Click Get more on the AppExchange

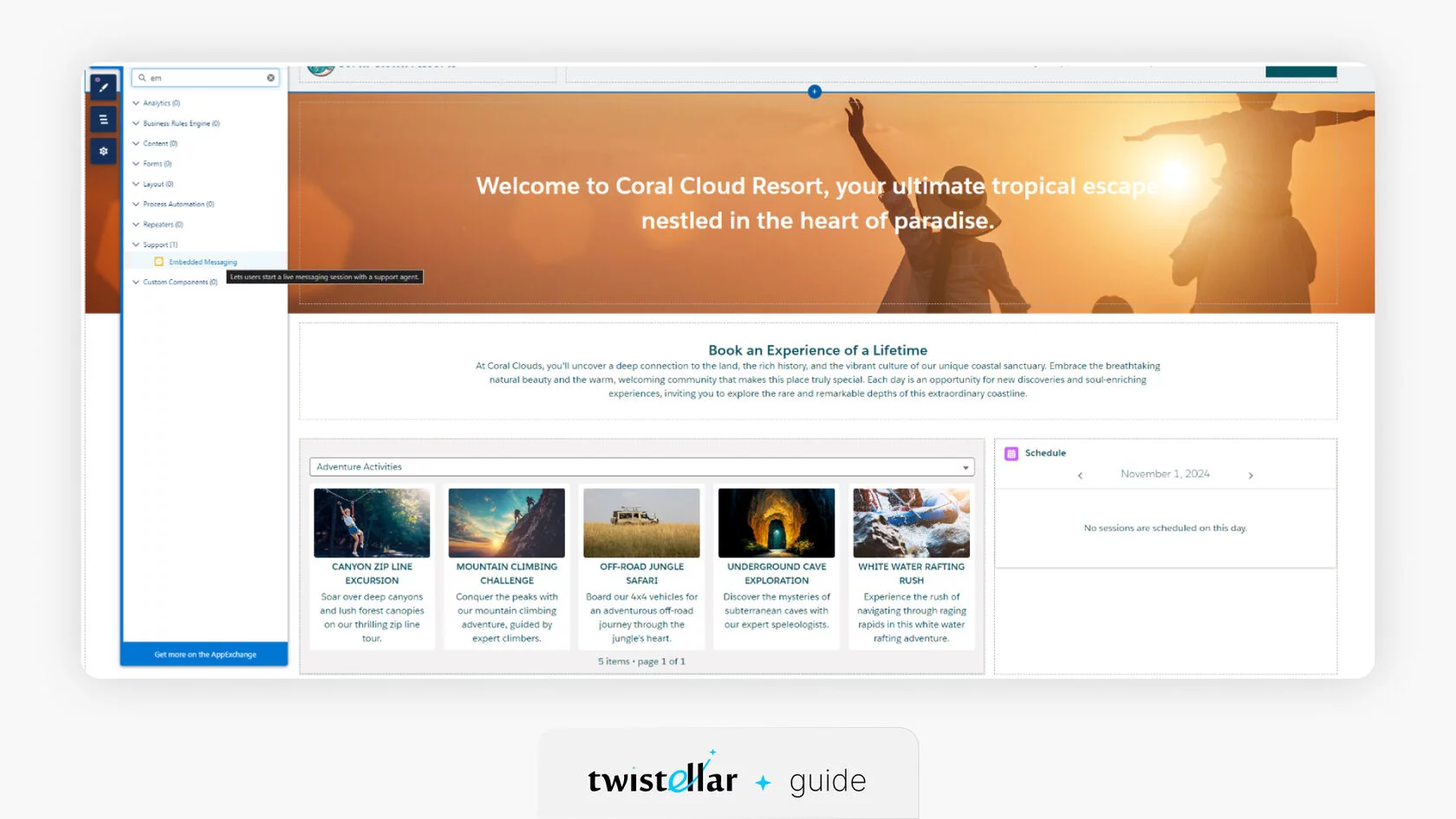coord(205,654)
